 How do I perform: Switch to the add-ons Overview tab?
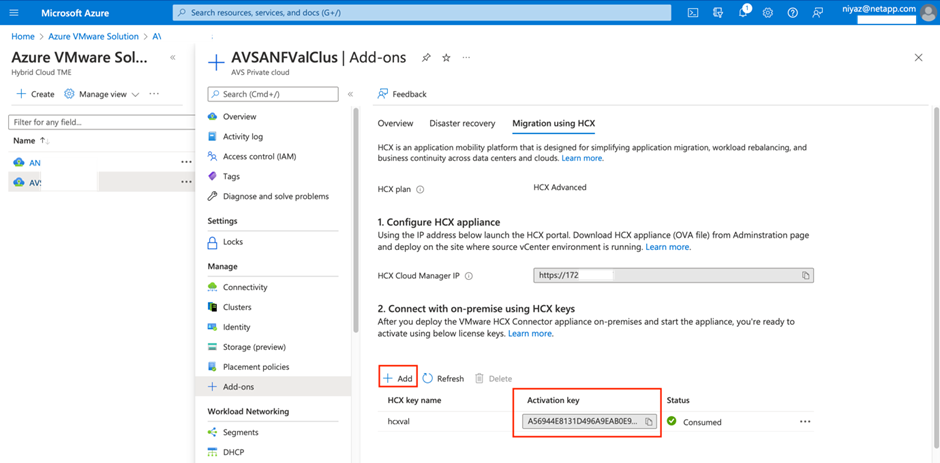(x=395, y=124)
